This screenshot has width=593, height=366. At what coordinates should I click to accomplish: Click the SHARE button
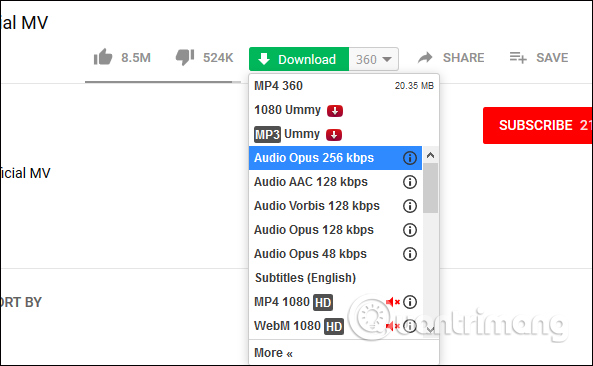451,57
